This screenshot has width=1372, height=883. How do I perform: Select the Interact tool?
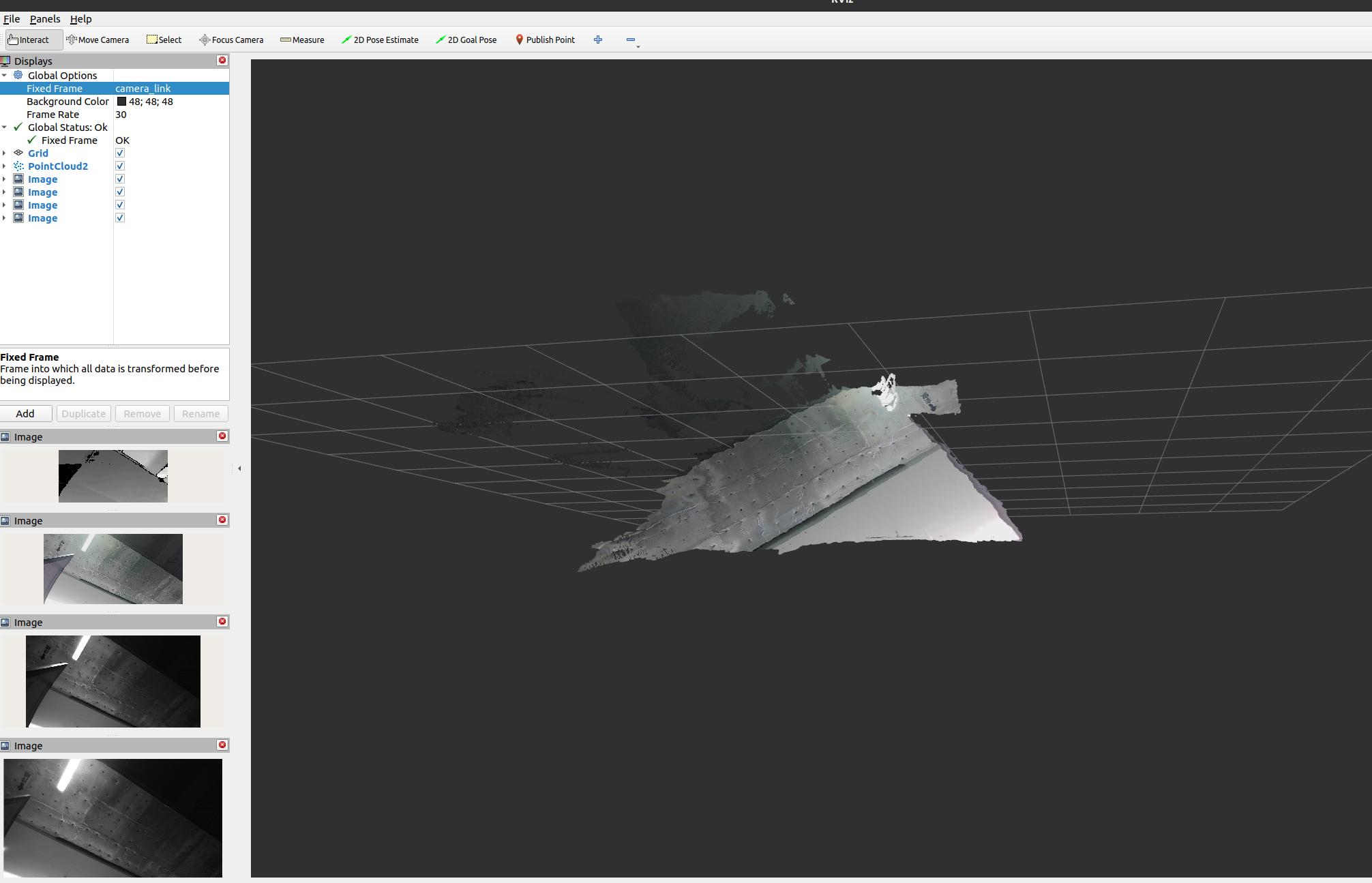tap(32, 40)
